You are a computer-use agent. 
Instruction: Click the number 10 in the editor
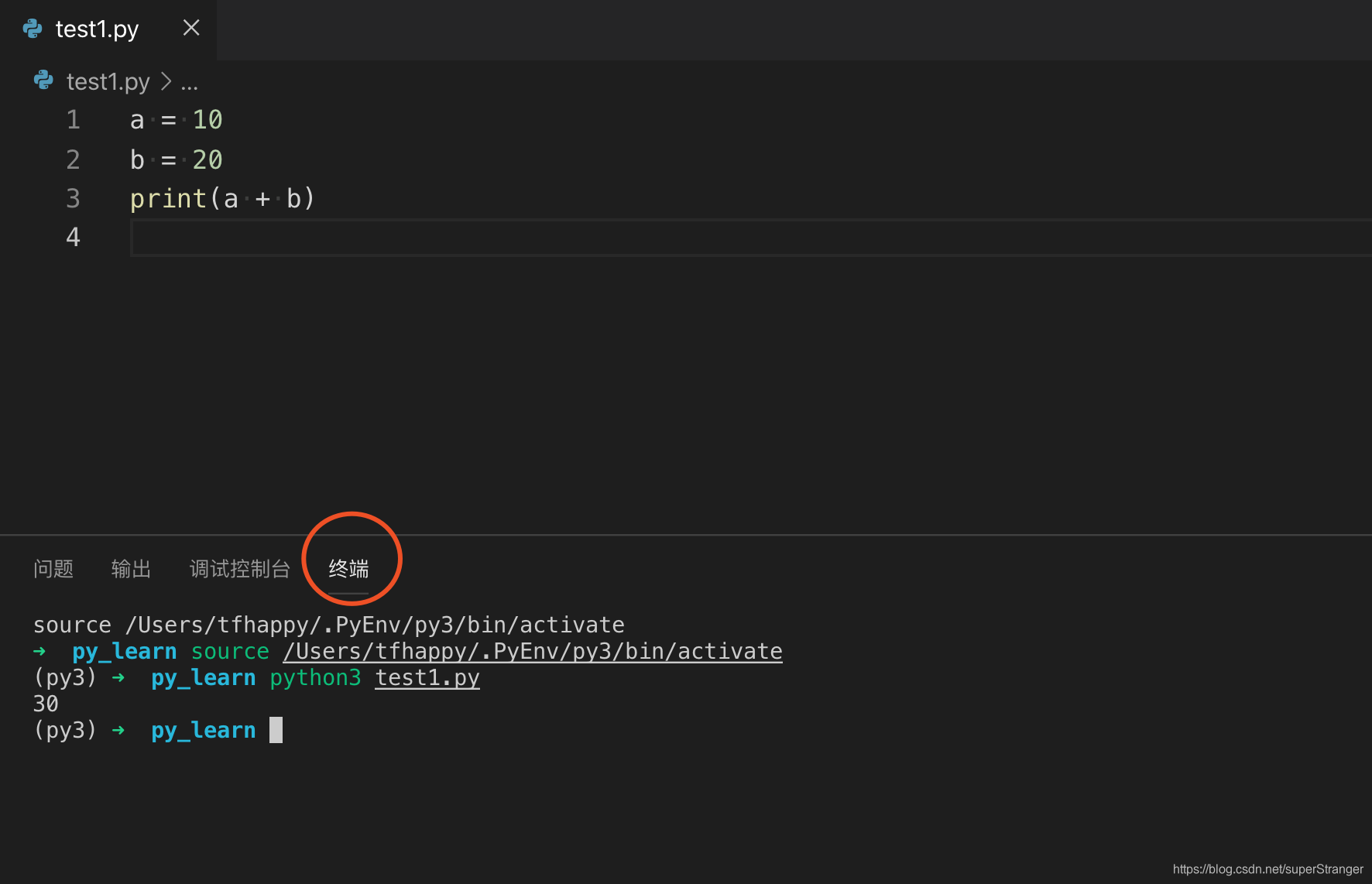pos(208,120)
